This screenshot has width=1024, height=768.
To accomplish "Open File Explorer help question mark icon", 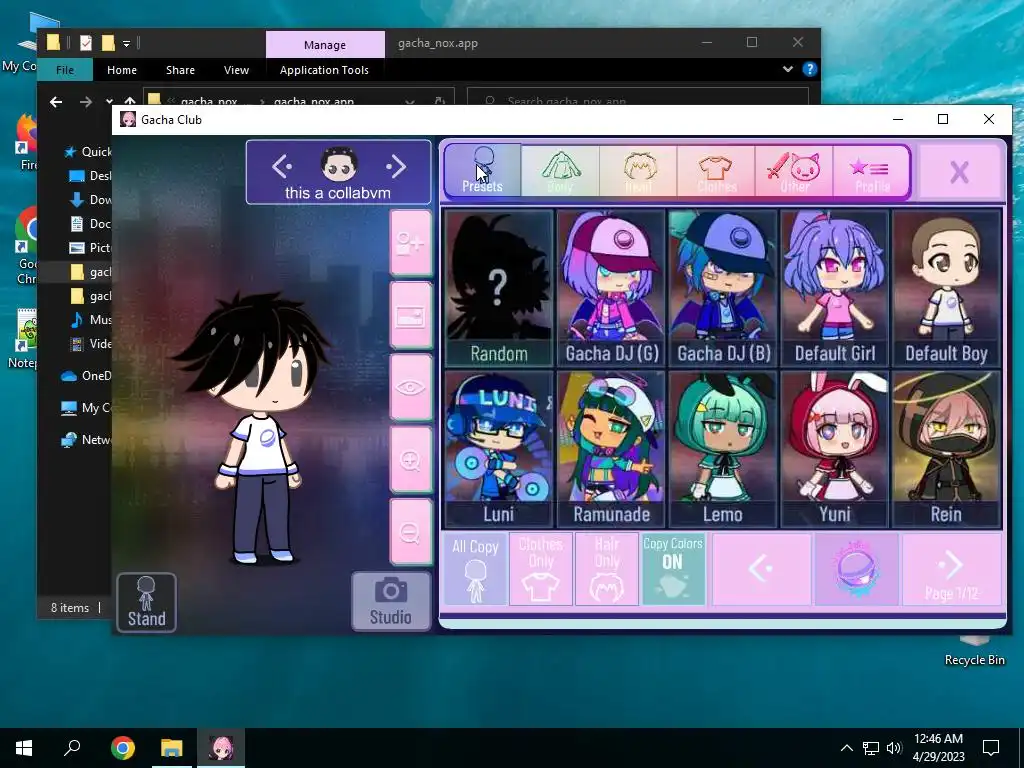I will pyautogui.click(x=810, y=69).
